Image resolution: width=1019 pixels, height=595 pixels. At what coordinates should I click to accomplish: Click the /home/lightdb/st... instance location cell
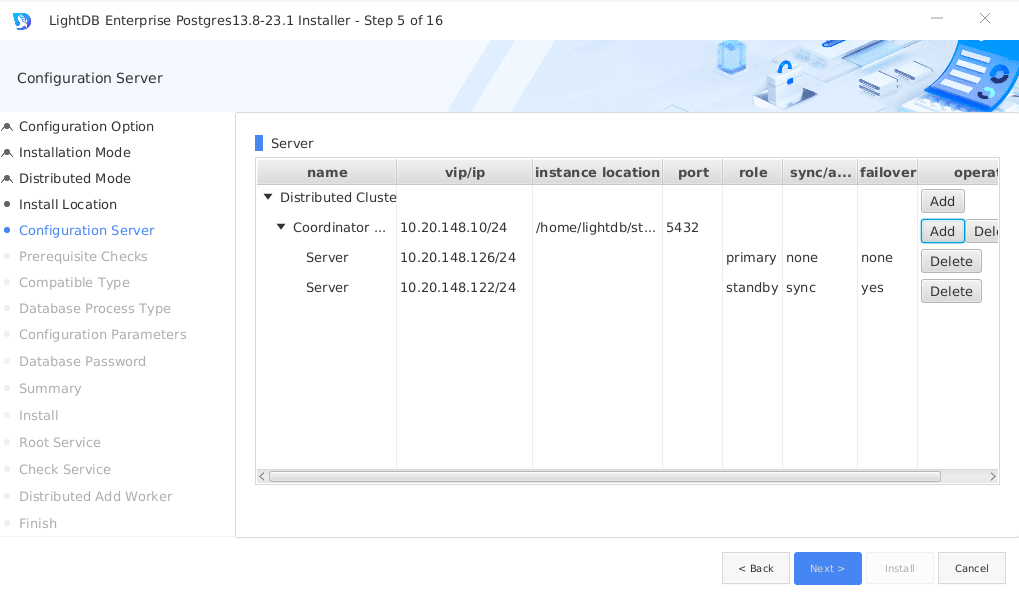click(596, 227)
